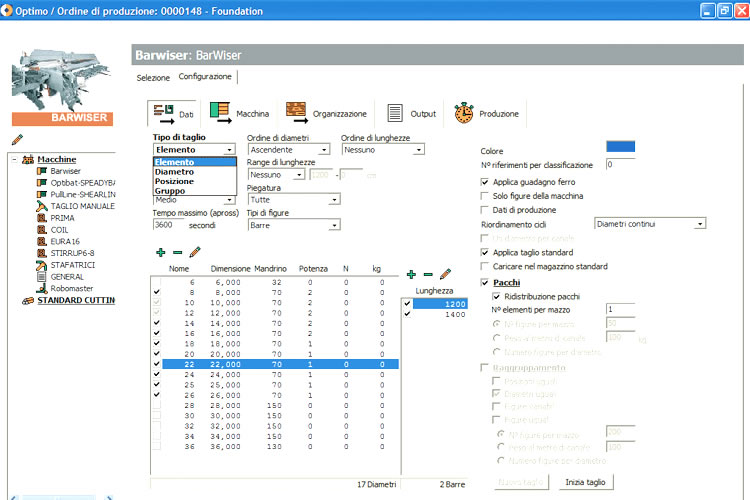The width and height of the screenshot is (750, 500).
Task: Switch to the Configurazione tab
Action: coord(205,77)
